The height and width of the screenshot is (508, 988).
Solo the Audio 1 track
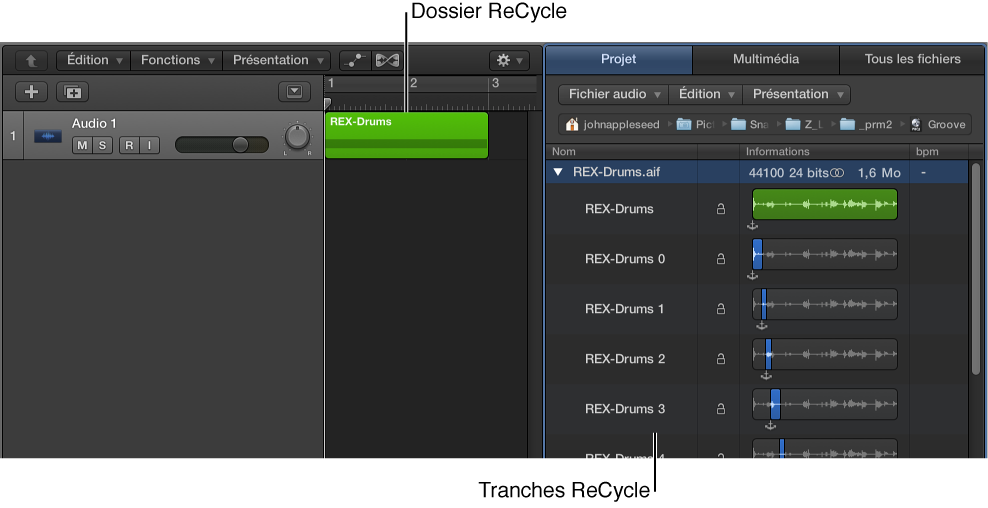point(102,146)
